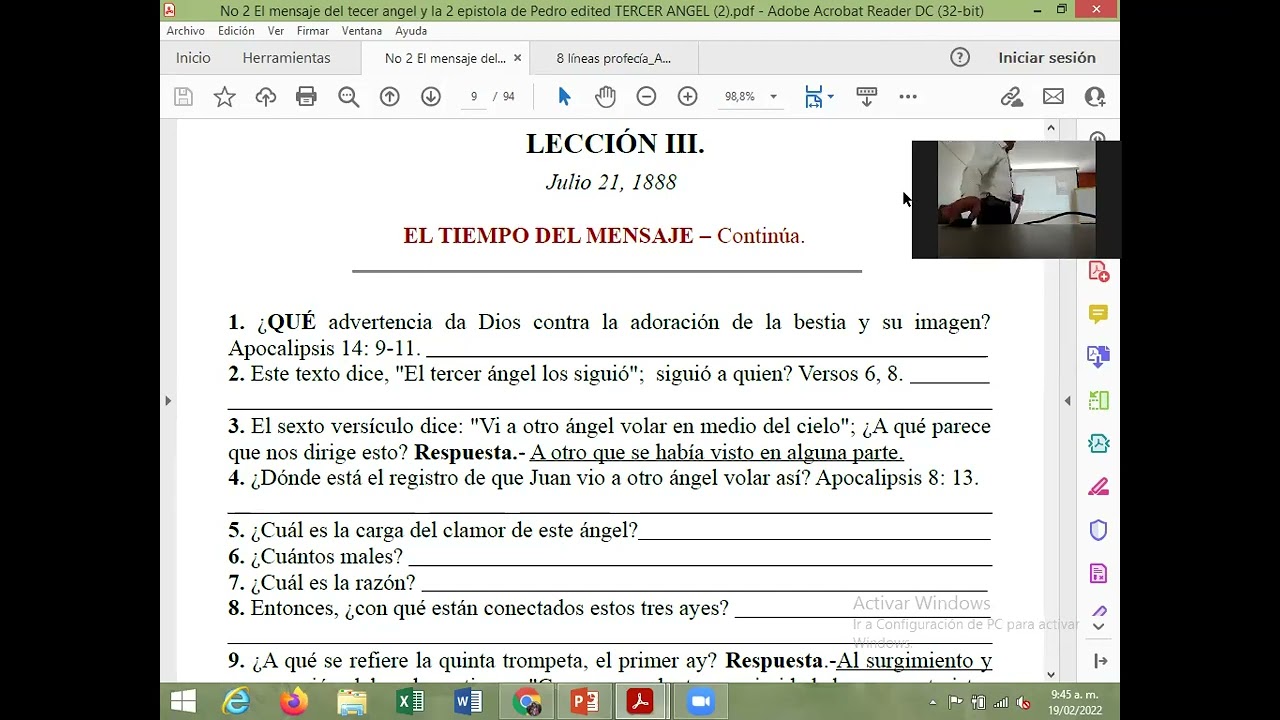Open the Ayuda menu
Image resolution: width=1280 pixels, height=720 pixels.
(x=411, y=31)
